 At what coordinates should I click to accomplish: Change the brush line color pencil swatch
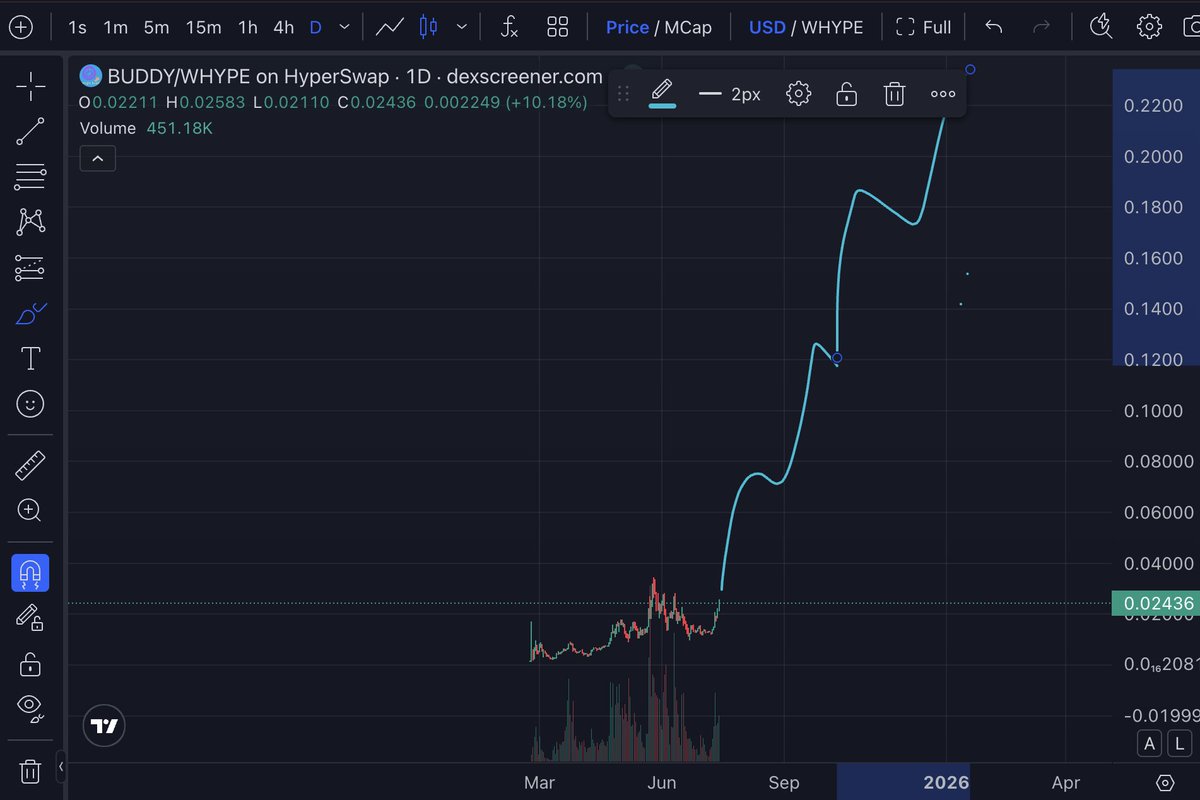pos(662,94)
